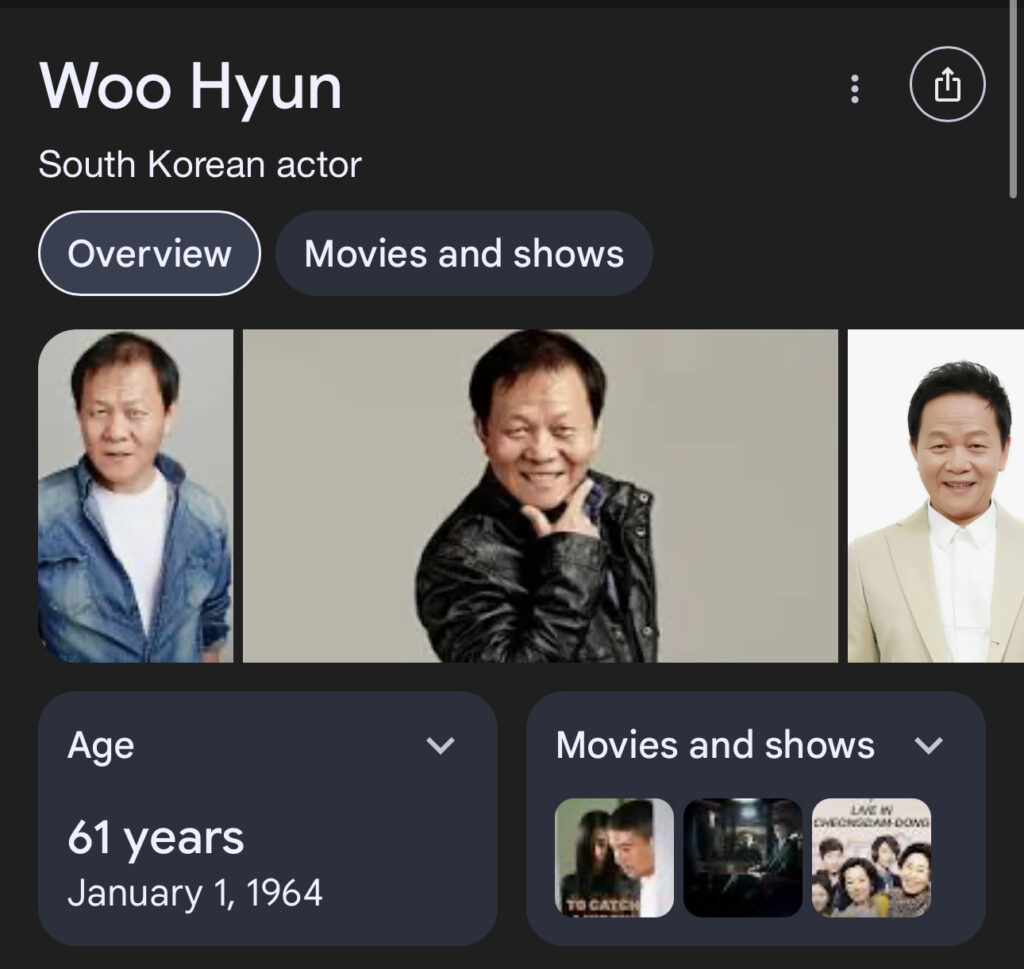Click the Age card label
1024x969 pixels.
pos(101,746)
